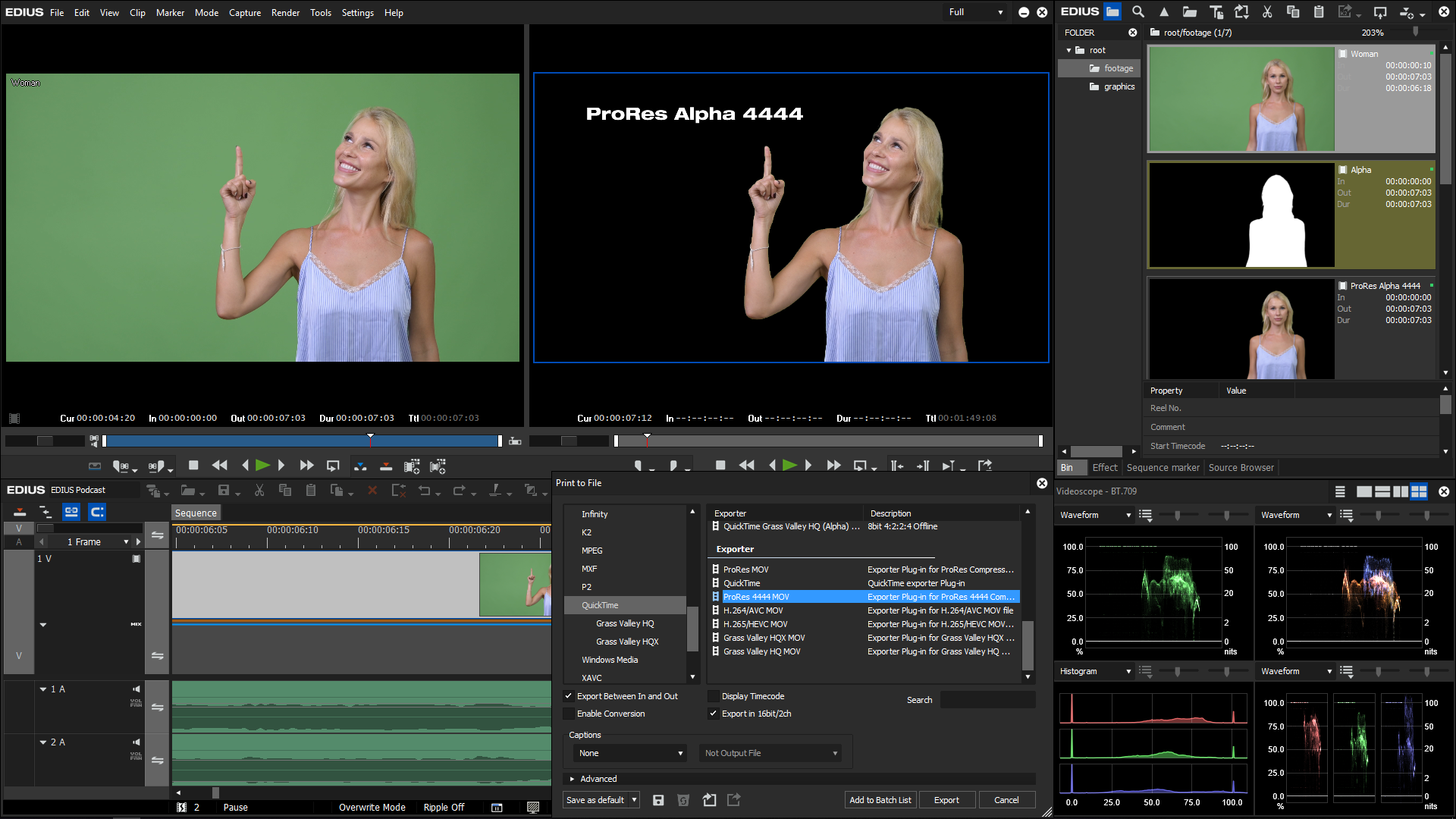Viewport: 1456px width, 819px height.
Task: Expand track 1 A audio track
Action: pyautogui.click(x=43, y=689)
